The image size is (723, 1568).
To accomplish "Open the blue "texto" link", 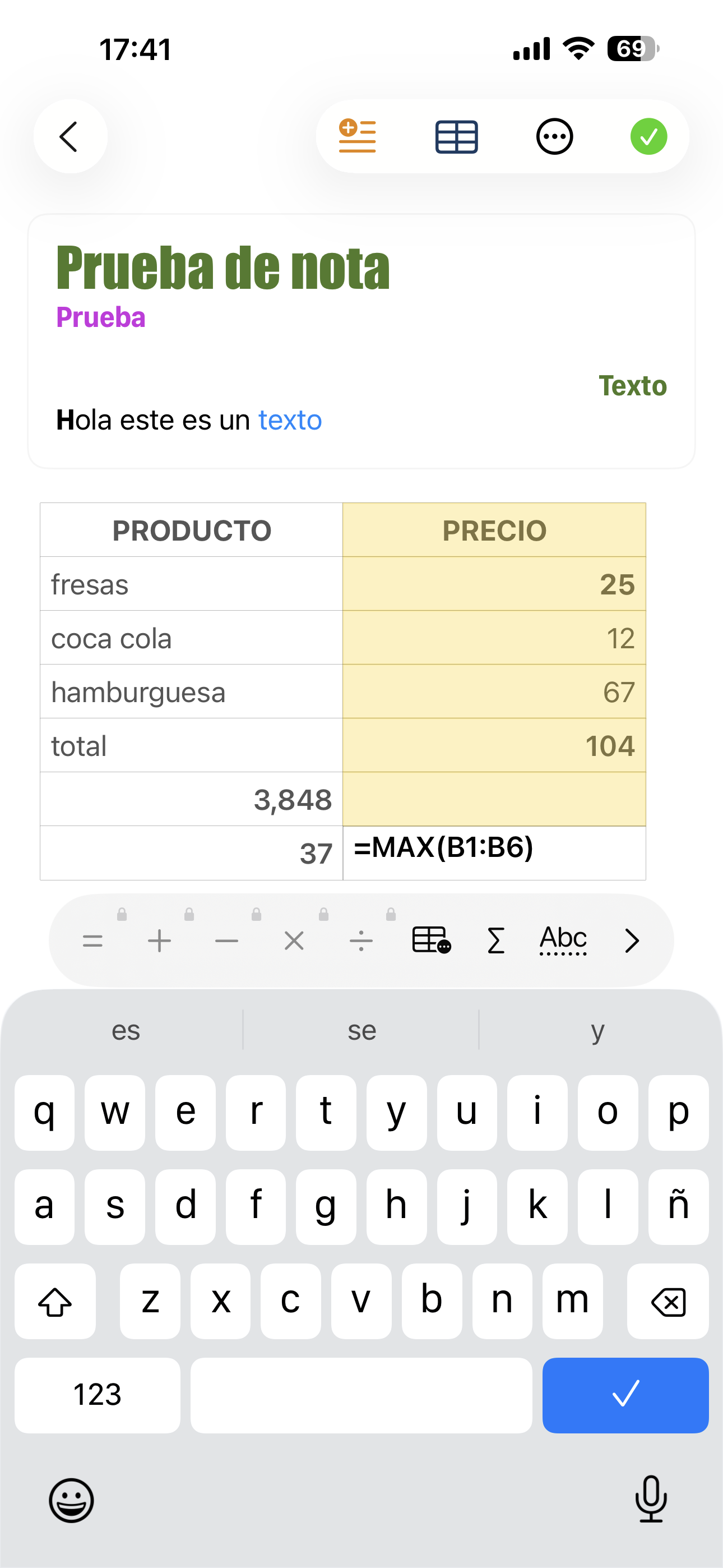I will [x=290, y=420].
